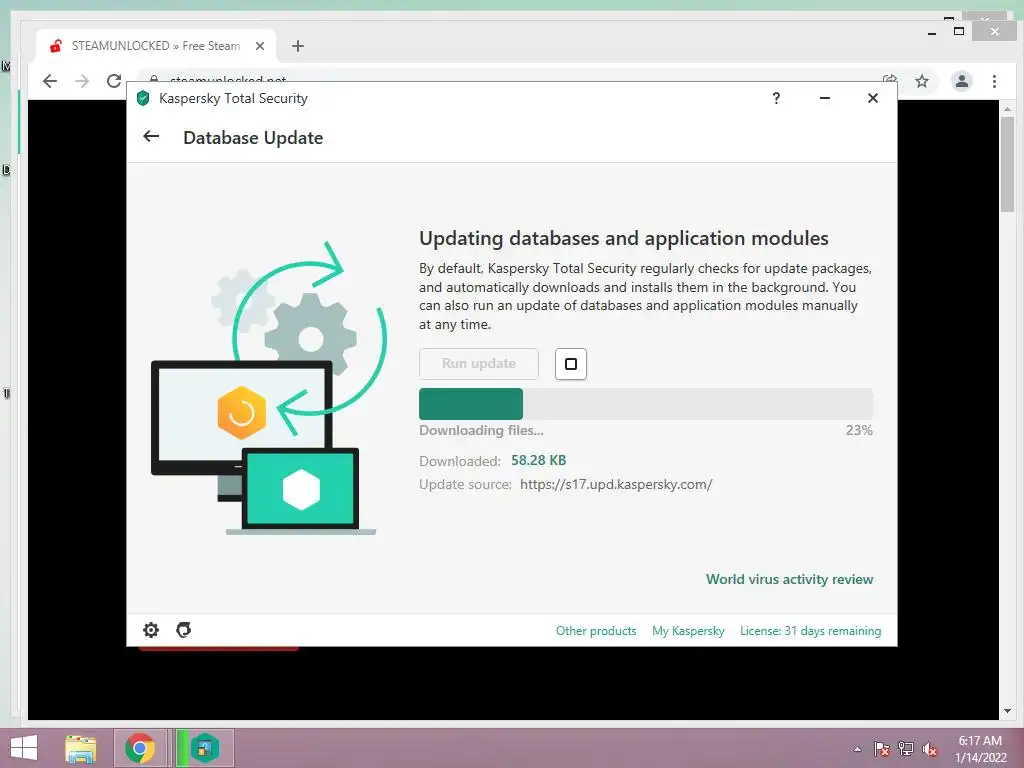
Task: Open Kaspersky help question mark
Action: [x=776, y=99]
